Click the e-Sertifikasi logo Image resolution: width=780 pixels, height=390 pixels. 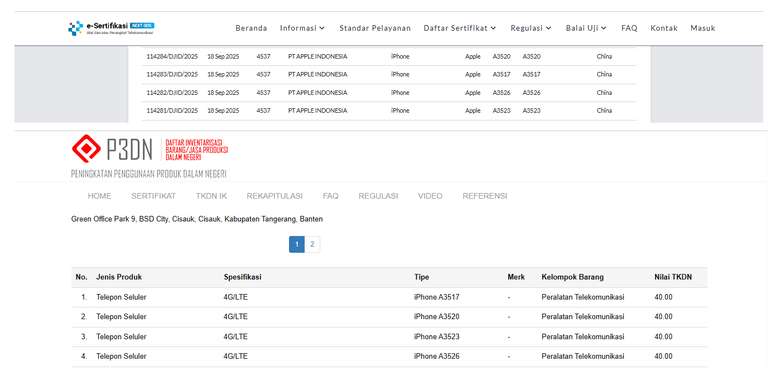coord(111,28)
